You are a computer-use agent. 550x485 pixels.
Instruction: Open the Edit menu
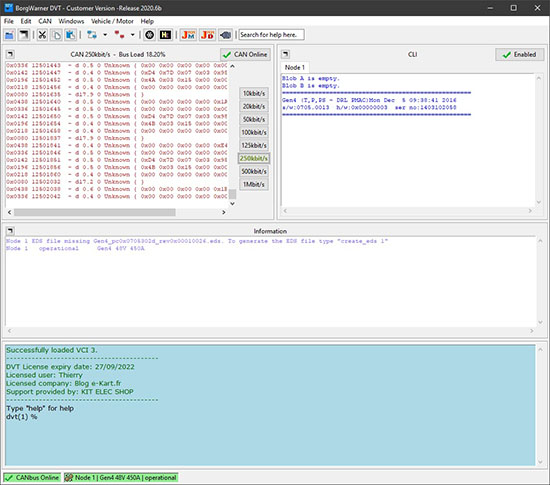point(26,21)
